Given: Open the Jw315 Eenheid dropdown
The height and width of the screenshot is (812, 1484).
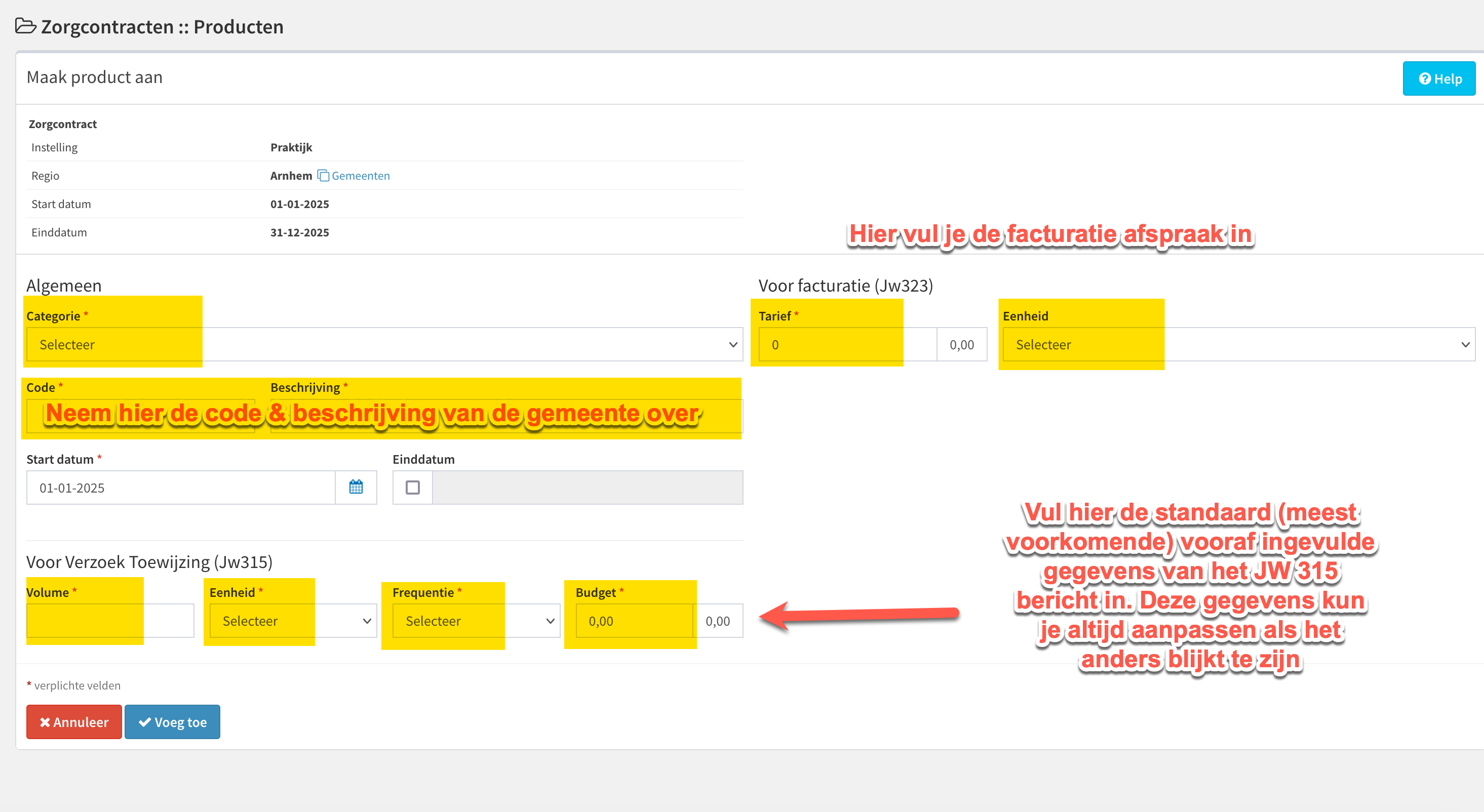Looking at the screenshot, I should [293, 621].
